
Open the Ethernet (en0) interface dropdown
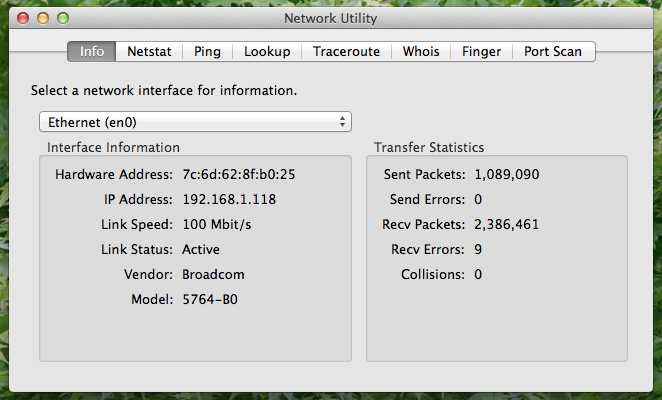(195, 122)
